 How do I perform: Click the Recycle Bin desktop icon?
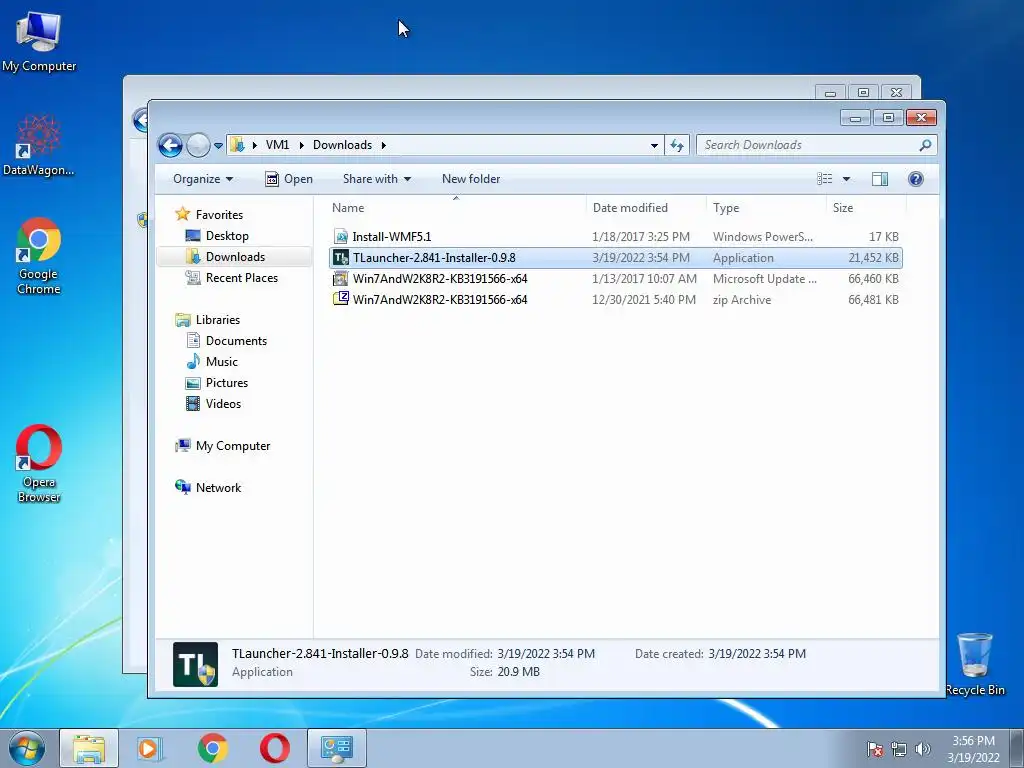(x=974, y=664)
